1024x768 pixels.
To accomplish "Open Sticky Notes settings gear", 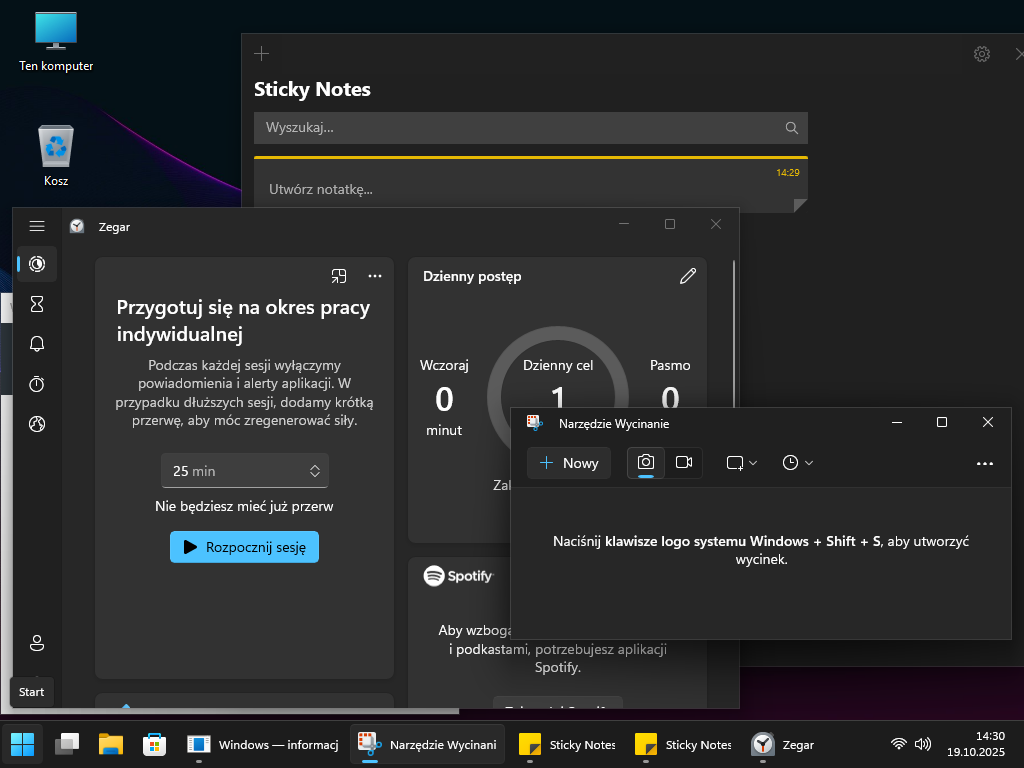I will 981,54.
